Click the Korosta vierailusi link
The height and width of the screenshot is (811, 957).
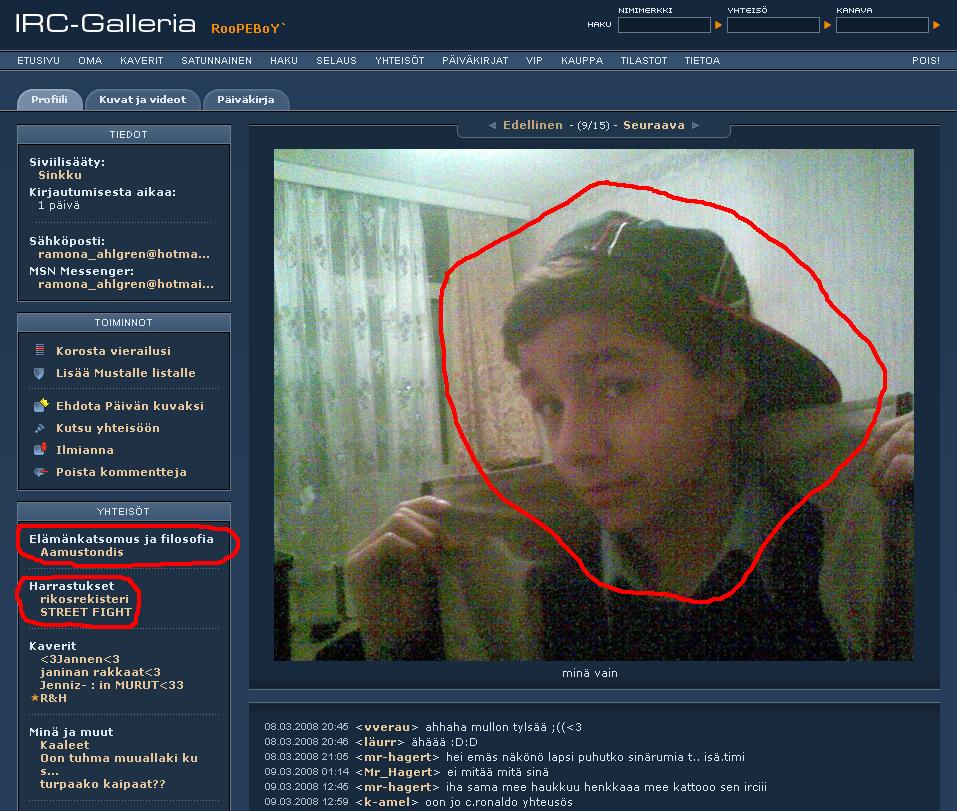(114, 351)
